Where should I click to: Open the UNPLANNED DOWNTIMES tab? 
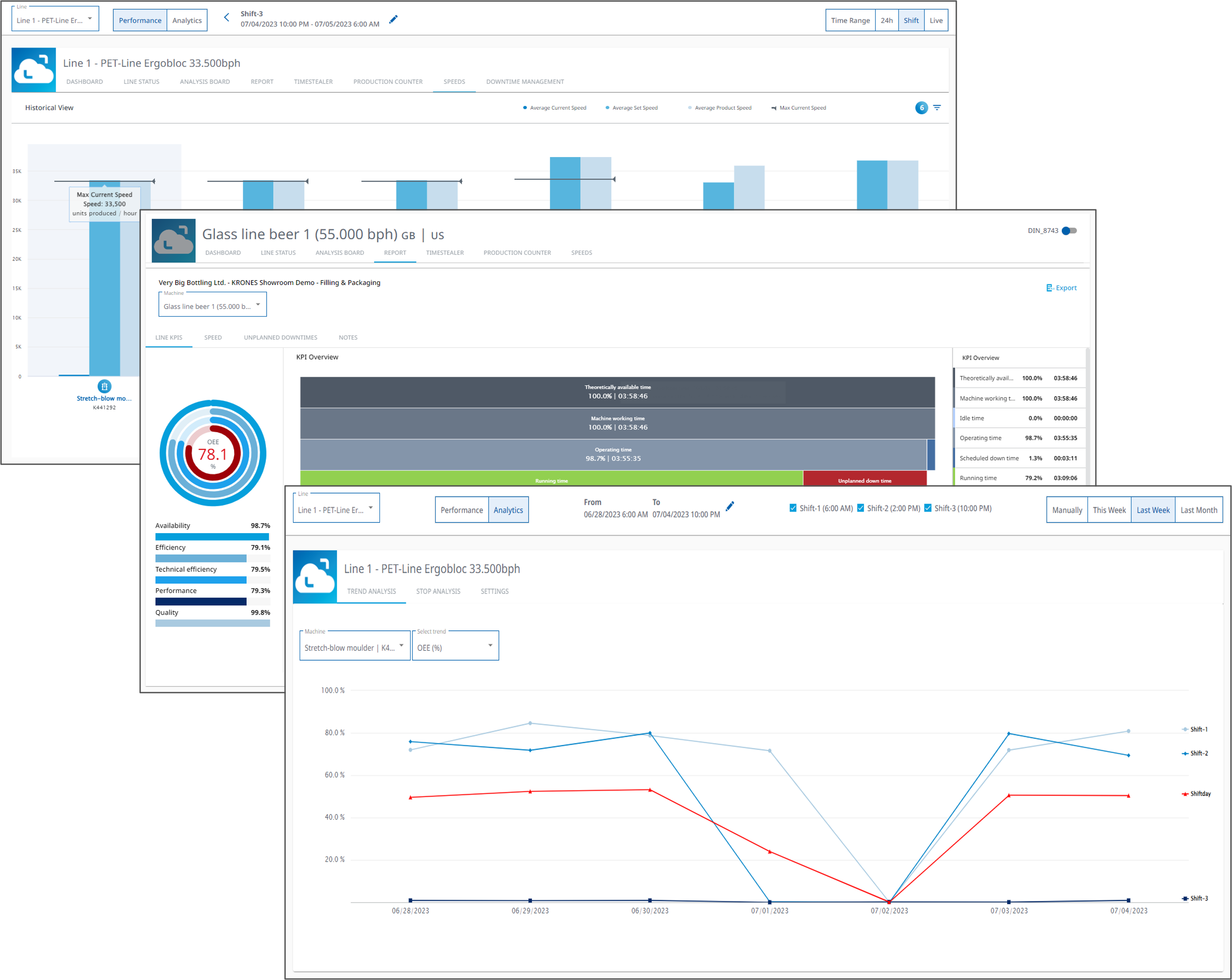pos(280,337)
